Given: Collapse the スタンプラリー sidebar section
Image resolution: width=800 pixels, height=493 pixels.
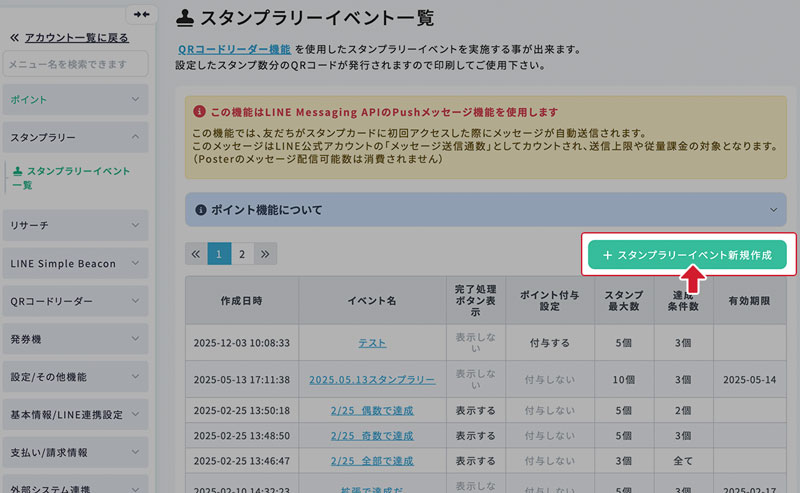Looking at the screenshot, I should point(78,137).
